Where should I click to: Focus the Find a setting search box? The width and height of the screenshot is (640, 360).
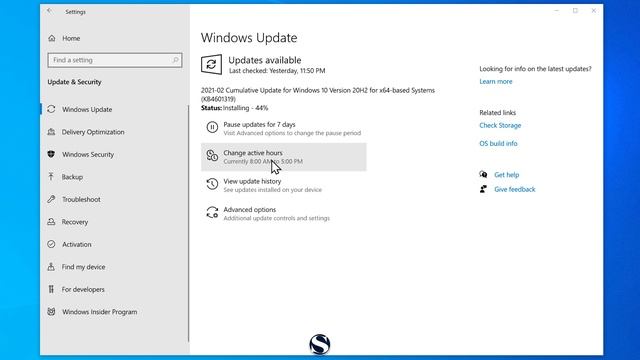click(115, 60)
